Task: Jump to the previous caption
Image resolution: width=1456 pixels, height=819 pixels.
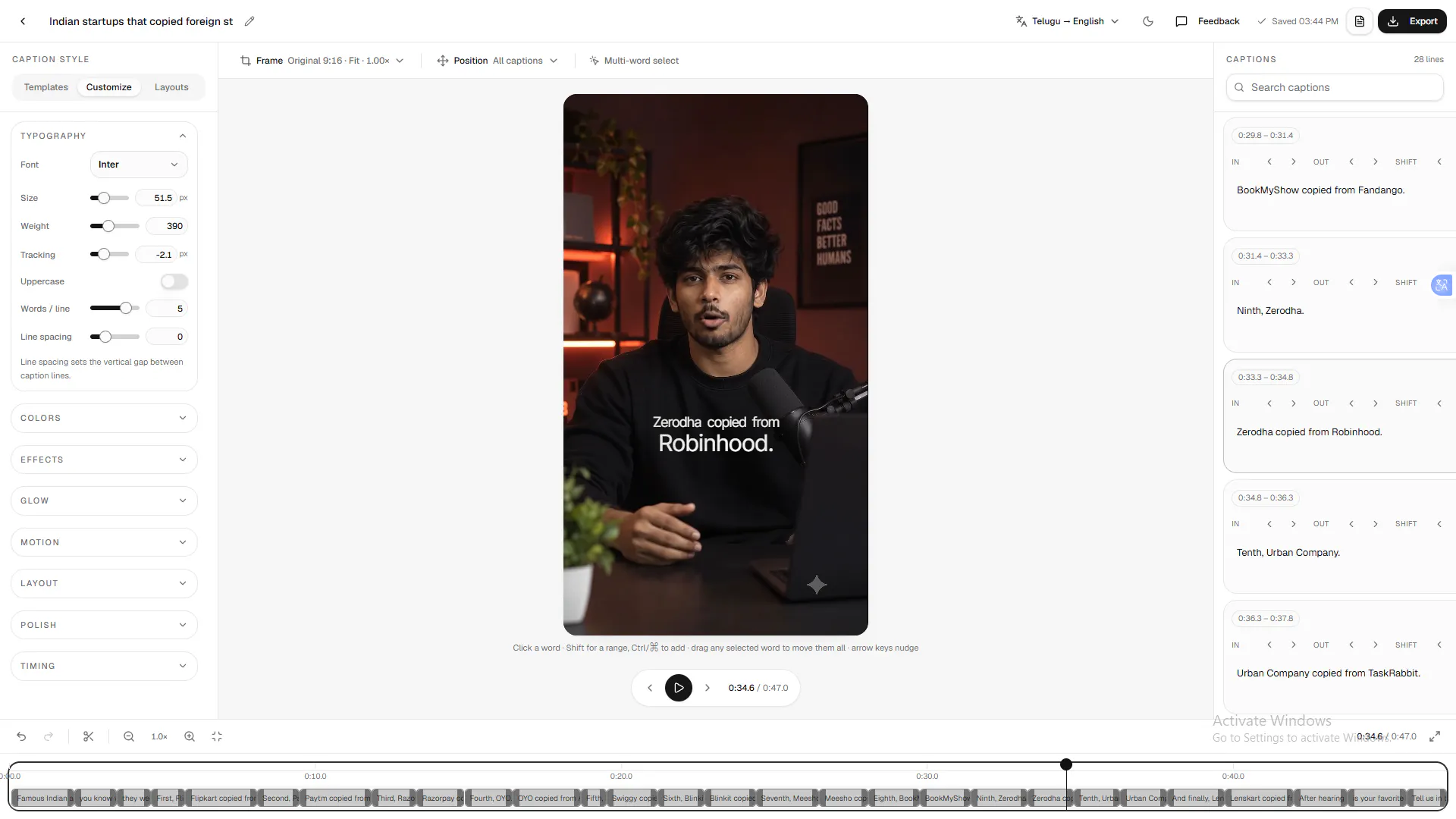Action: [x=650, y=688]
